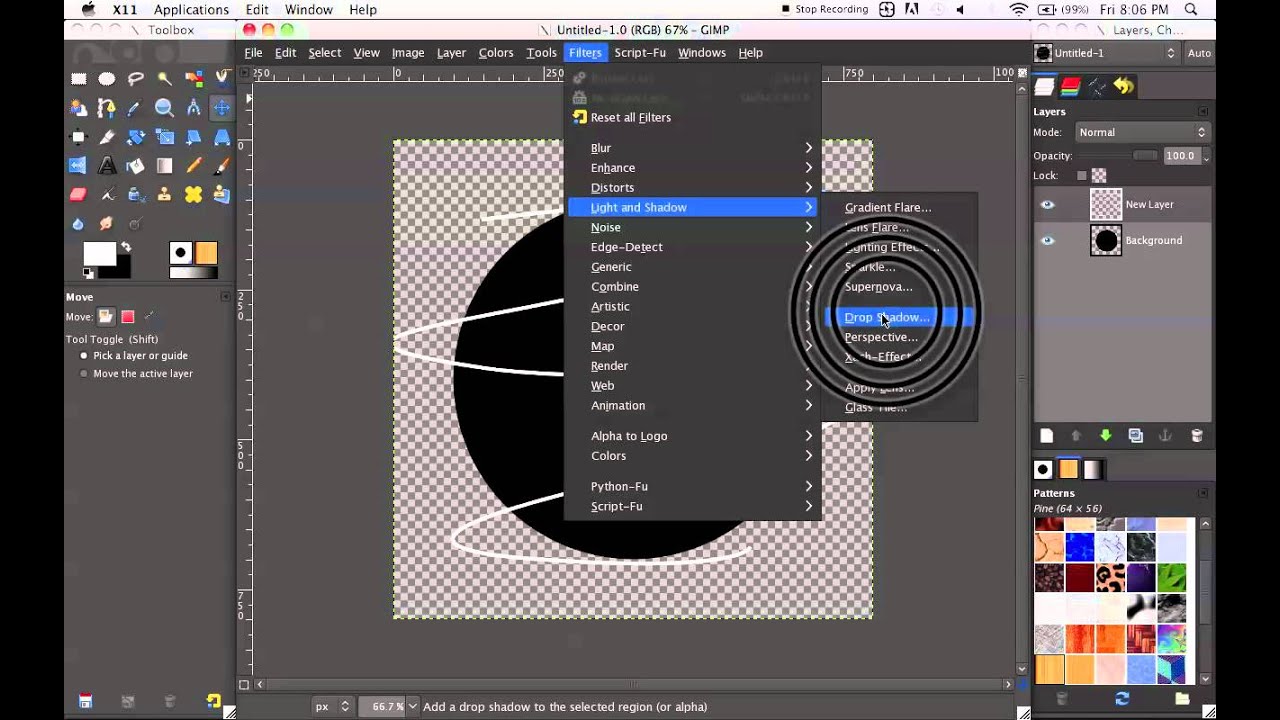Select the Flip tool
This screenshot has width=1280, height=720.
click(x=78, y=166)
